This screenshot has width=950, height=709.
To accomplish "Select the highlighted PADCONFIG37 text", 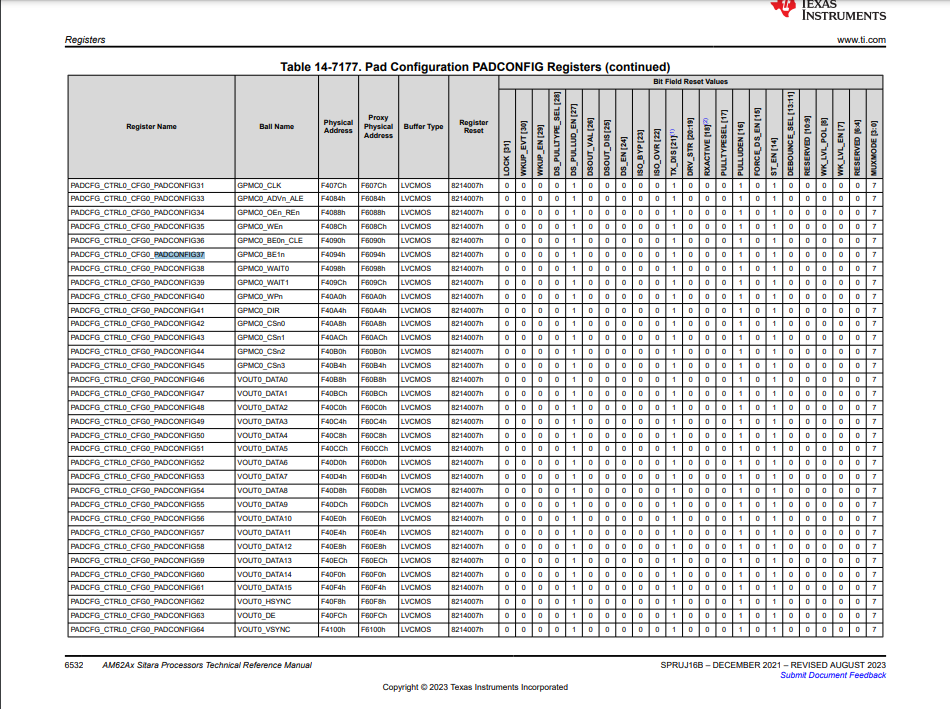I will [x=179, y=255].
